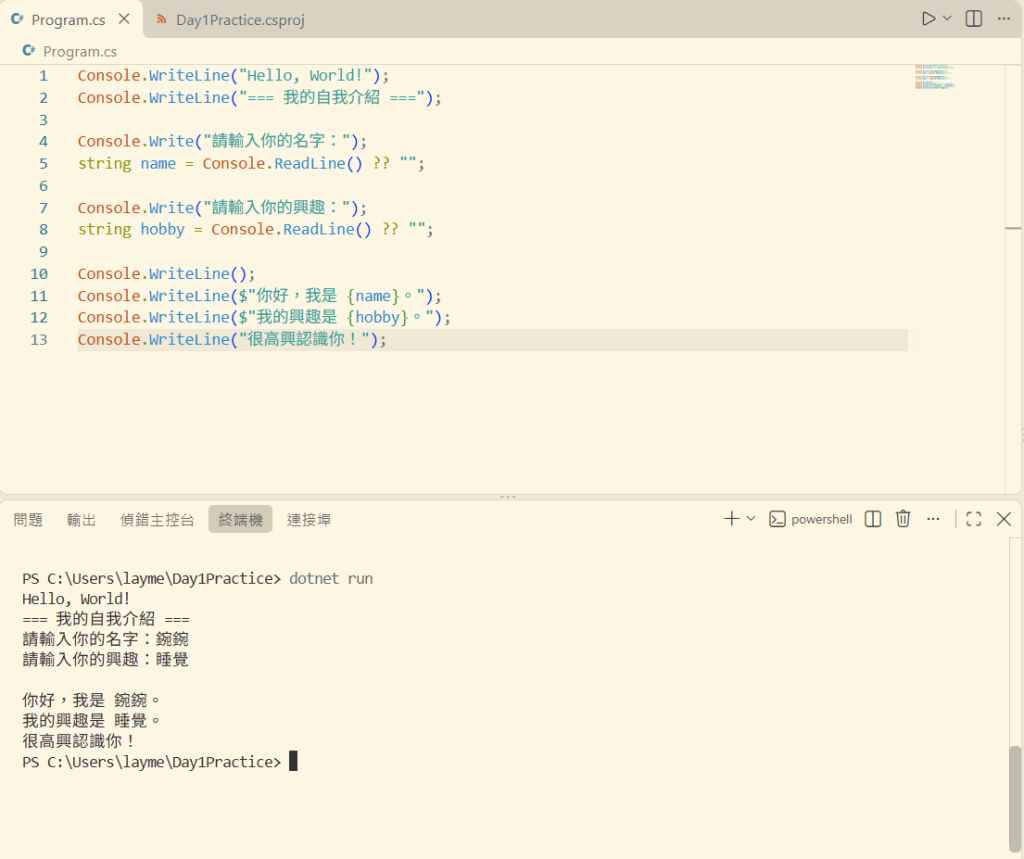Screen dimensions: 1024x859
Task: Click the terminal vertical scrollbar thumb
Action: (1015, 800)
